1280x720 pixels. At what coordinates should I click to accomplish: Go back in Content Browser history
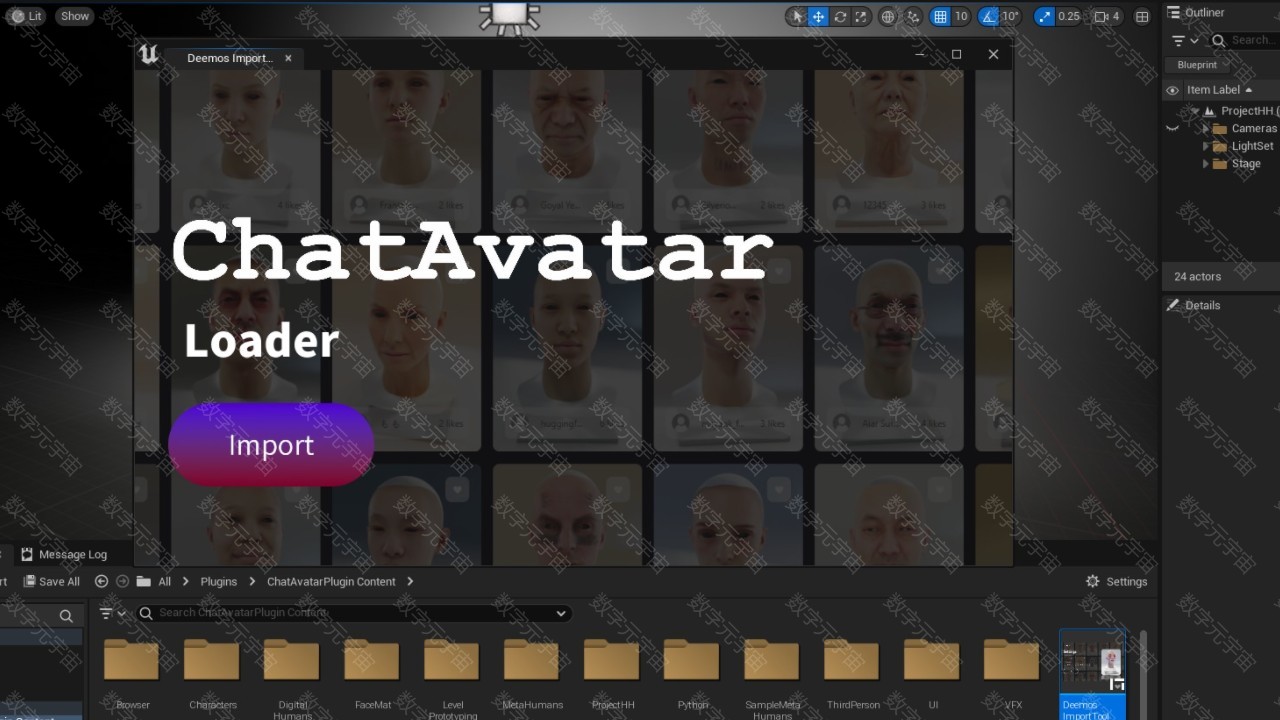point(101,581)
